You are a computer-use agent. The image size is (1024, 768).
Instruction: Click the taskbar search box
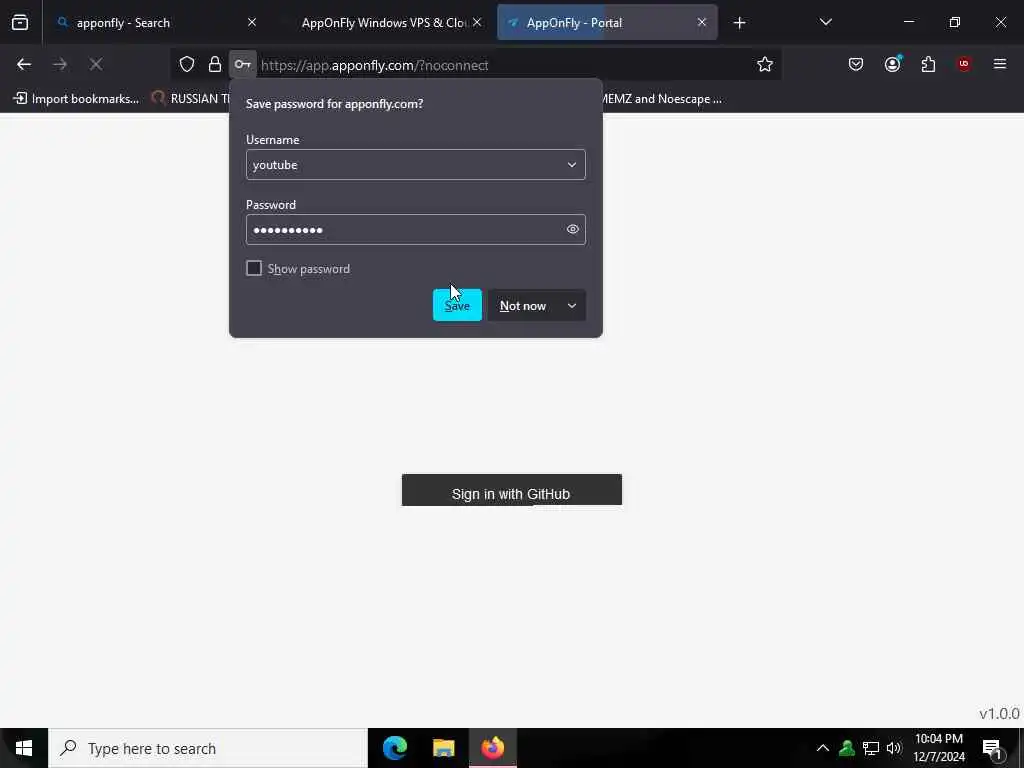(x=208, y=748)
